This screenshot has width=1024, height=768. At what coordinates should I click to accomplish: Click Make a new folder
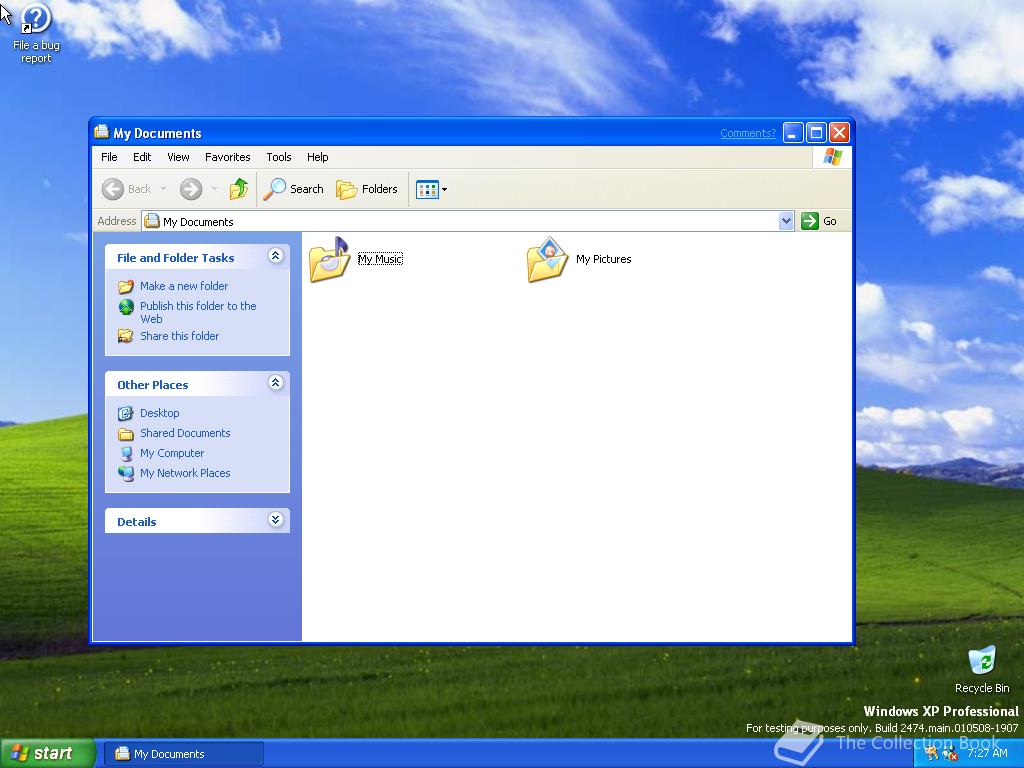point(184,286)
